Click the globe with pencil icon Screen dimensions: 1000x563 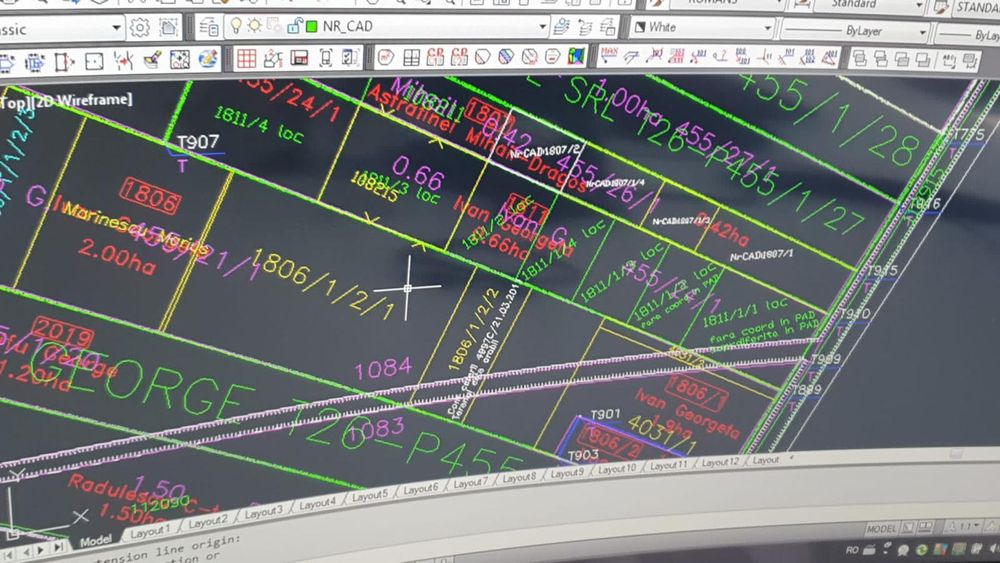pyautogui.click(x=207, y=59)
